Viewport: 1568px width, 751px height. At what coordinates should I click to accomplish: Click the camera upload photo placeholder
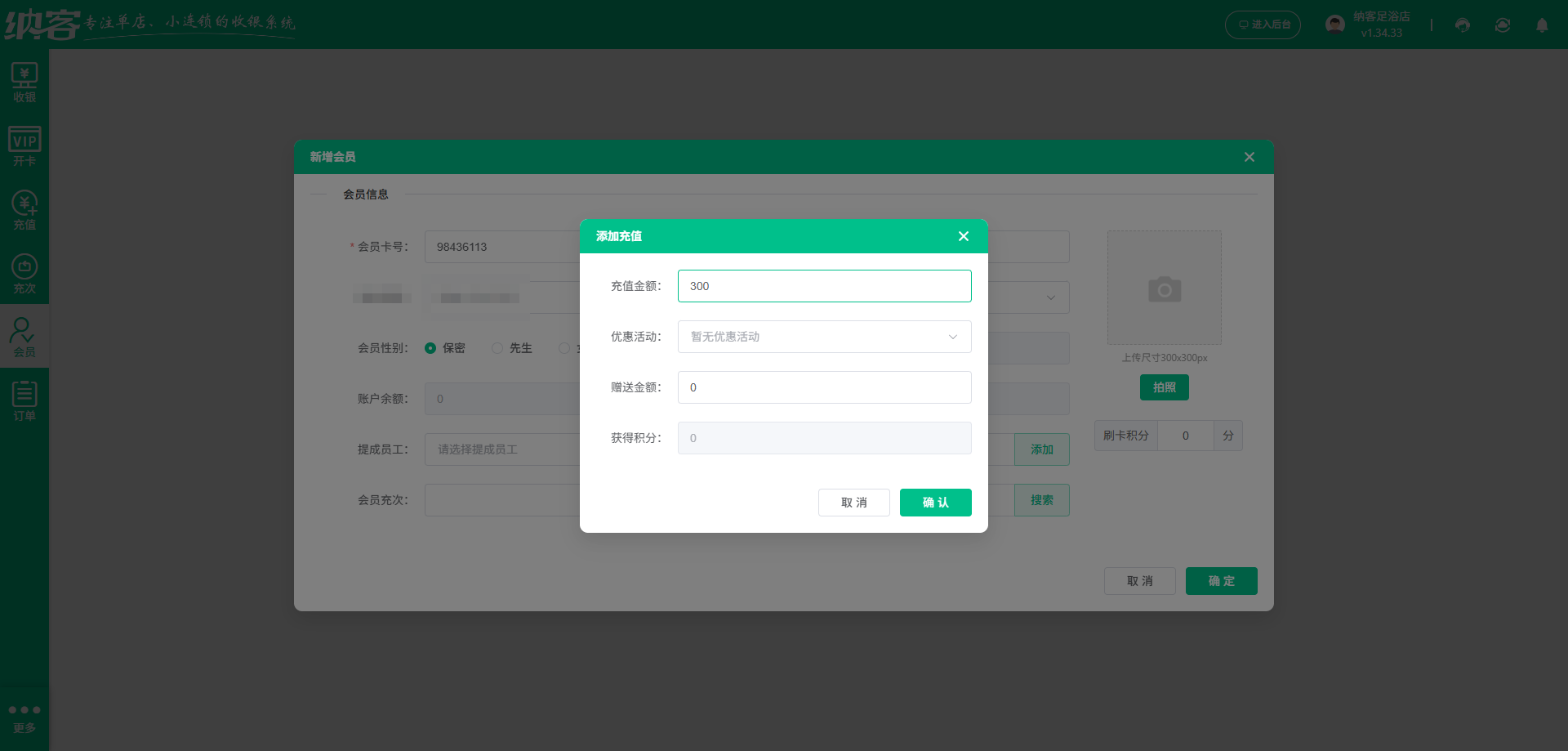pyautogui.click(x=1164, y=288)
